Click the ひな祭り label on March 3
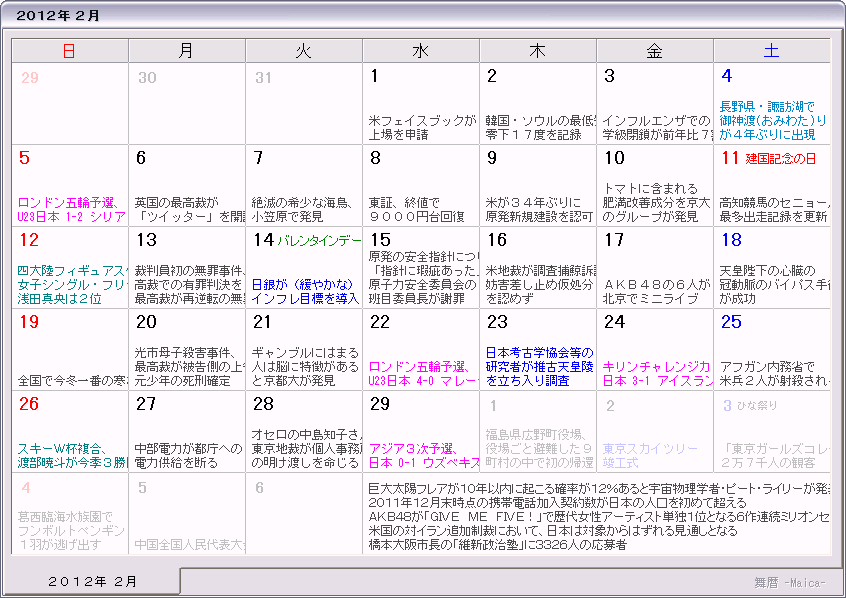 (756, 405)
